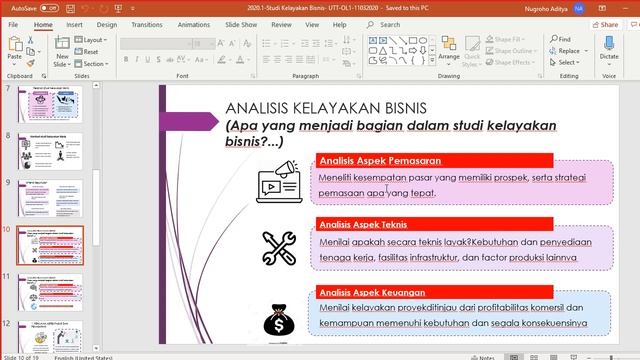
Task: Toggle Underline formatting
Action: (x=147, y=60)
